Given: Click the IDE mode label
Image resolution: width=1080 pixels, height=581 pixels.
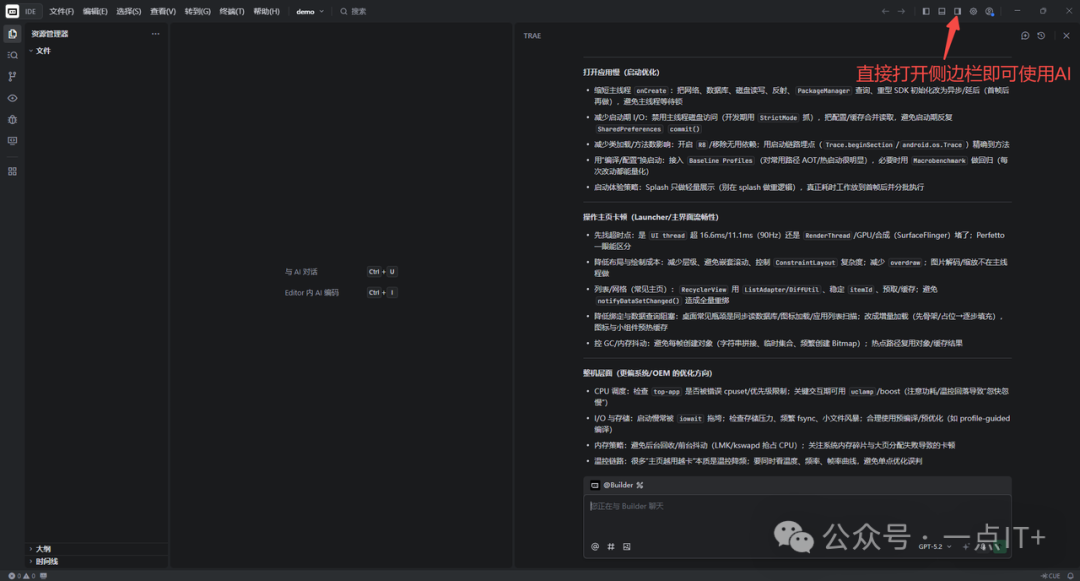Looking at the screenshot, I should (30, 12).
